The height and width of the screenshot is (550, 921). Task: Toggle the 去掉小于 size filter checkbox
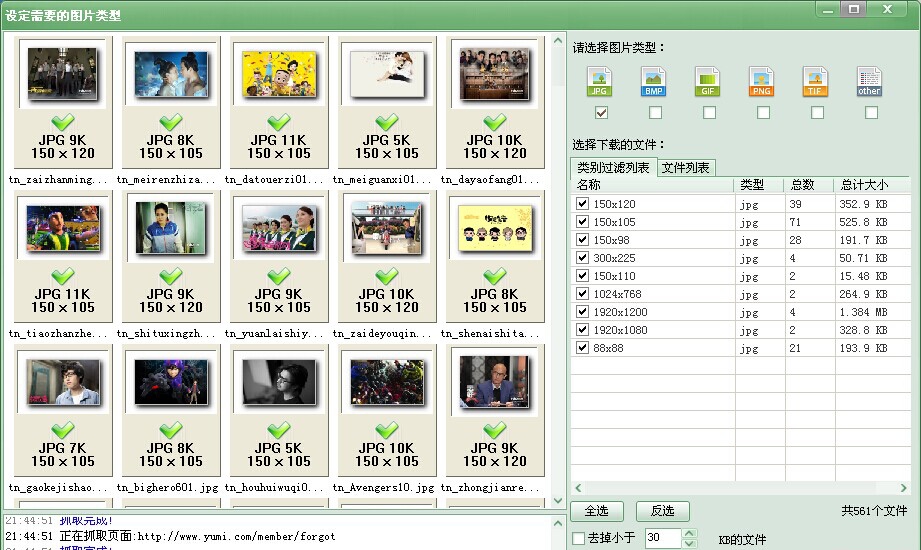point(578,539)
